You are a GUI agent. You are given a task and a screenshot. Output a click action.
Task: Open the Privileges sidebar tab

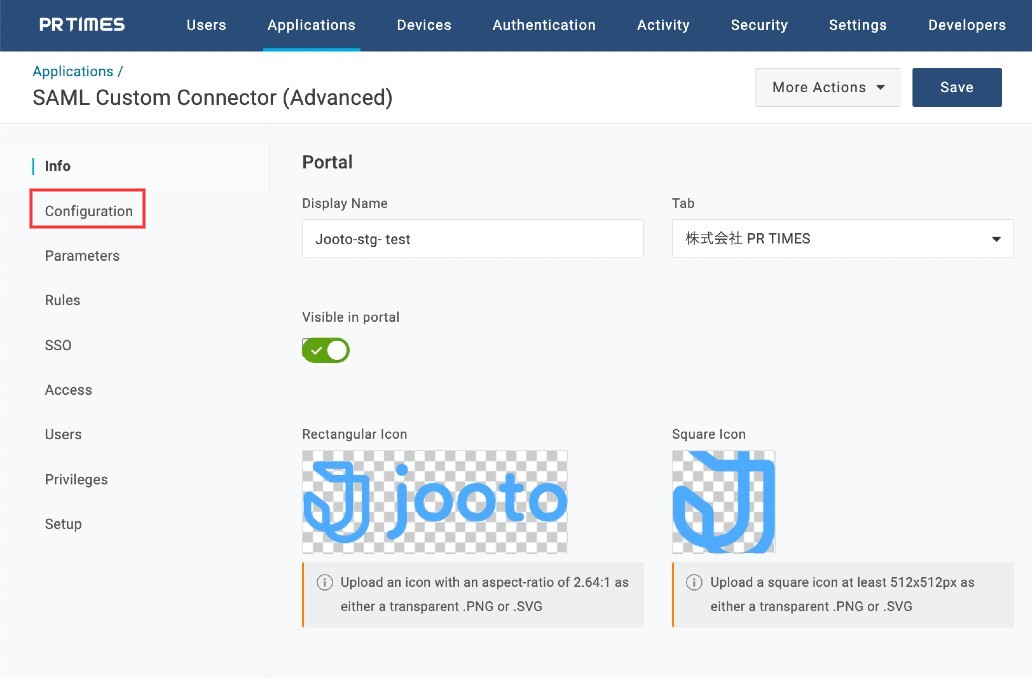[76, 479]
